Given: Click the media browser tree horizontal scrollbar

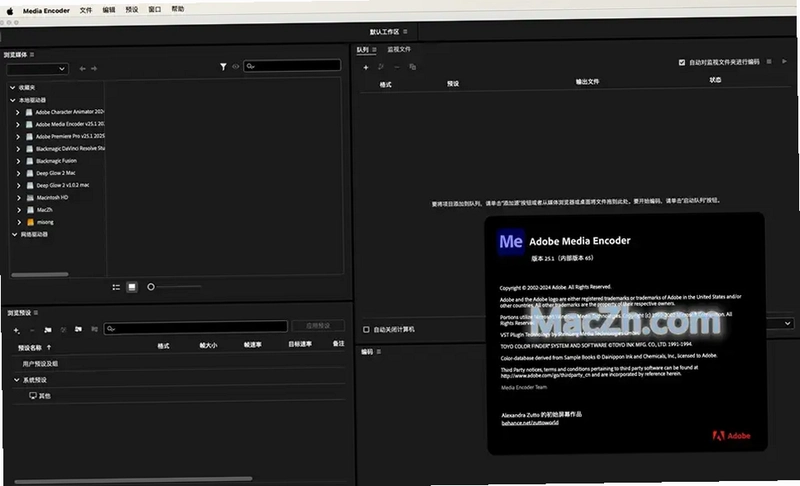Looking at the screenshot, I should point(40,274).
